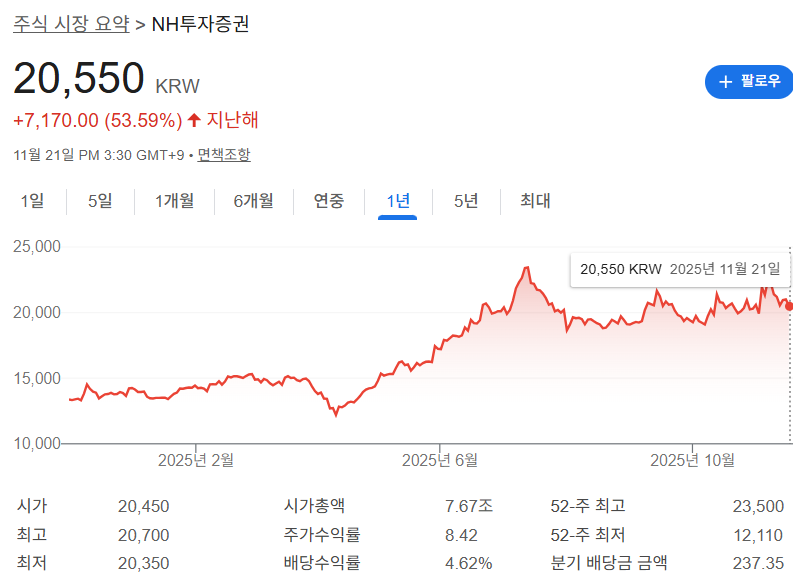793x586 pixels.
Task: Click the 주가수익률 label
Action: pyautogui.click(x=322, y=534)
